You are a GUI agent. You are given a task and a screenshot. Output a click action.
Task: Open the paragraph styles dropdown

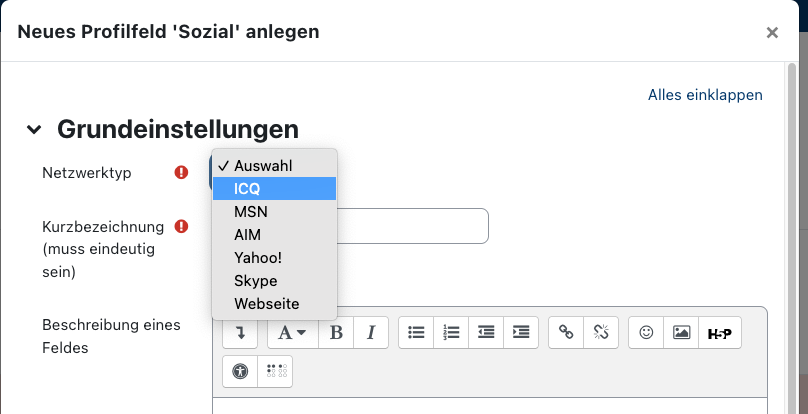(x=293, y=333)
